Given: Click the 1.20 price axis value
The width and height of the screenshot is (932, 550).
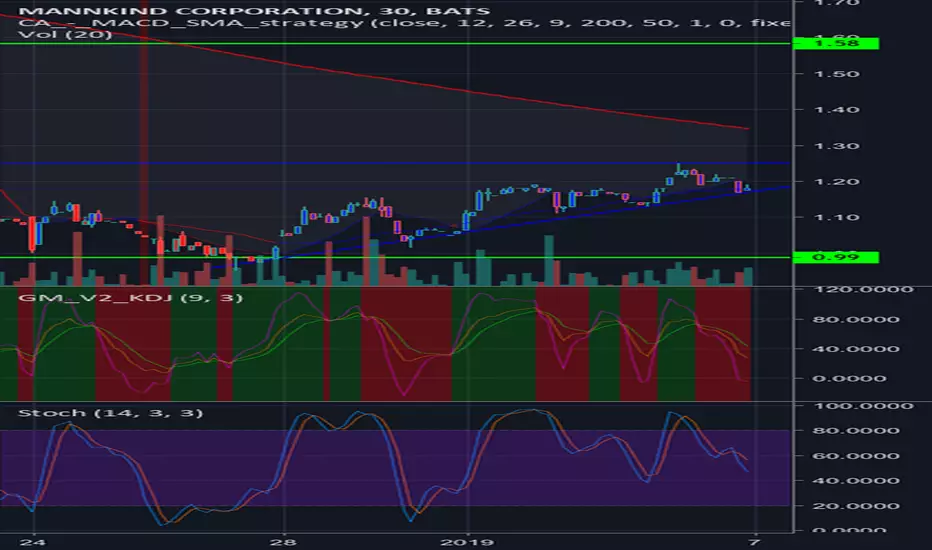Looking at the screenshot, I should (x=836, y=182).
